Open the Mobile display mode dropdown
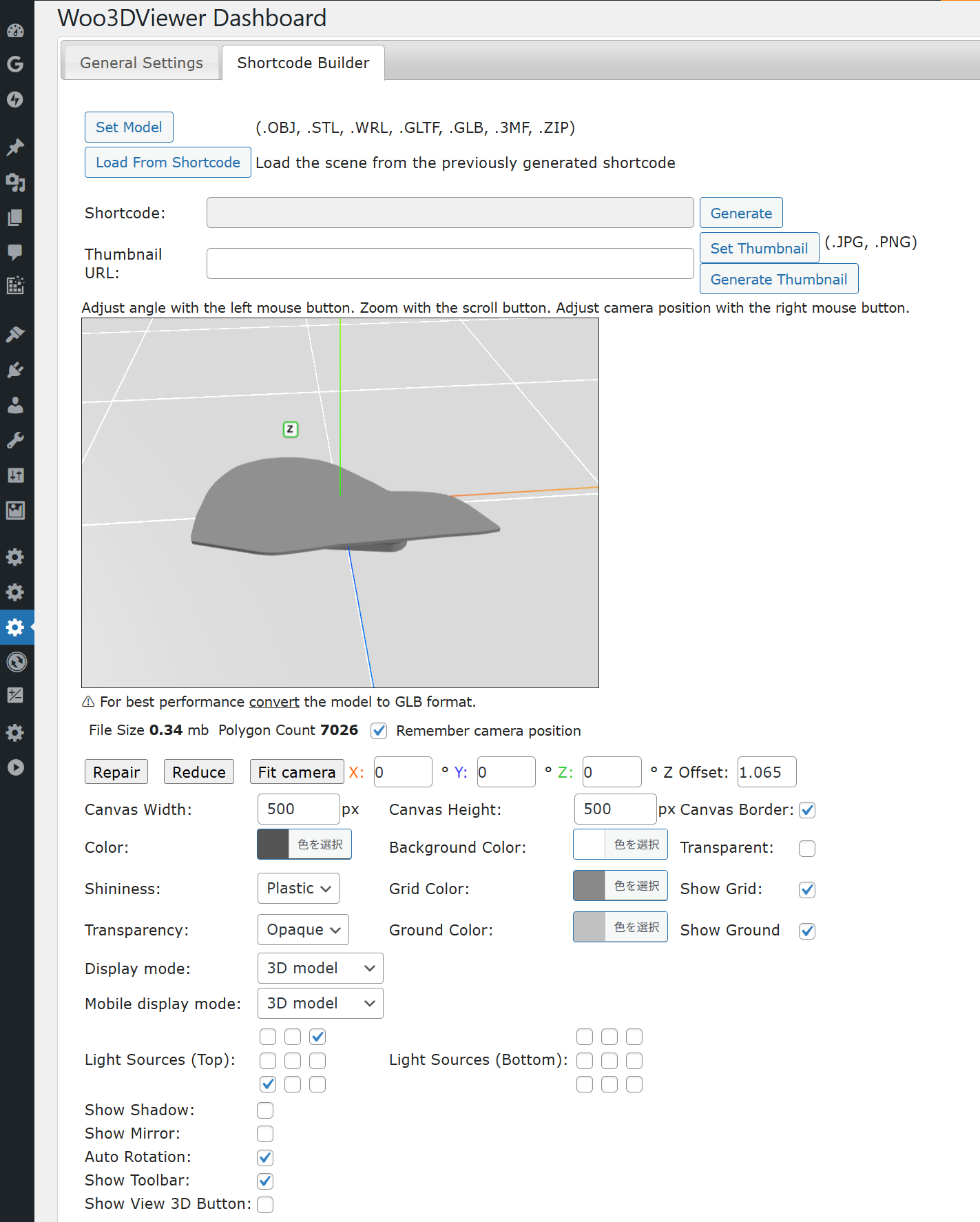This screenshot has width=980, height=1222. point(320,1004)
